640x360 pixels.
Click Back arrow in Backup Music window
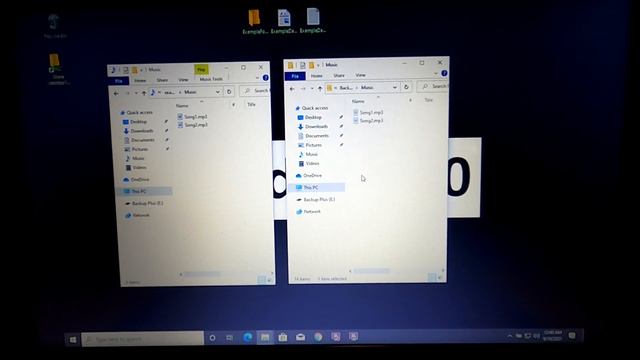point(292,89)
